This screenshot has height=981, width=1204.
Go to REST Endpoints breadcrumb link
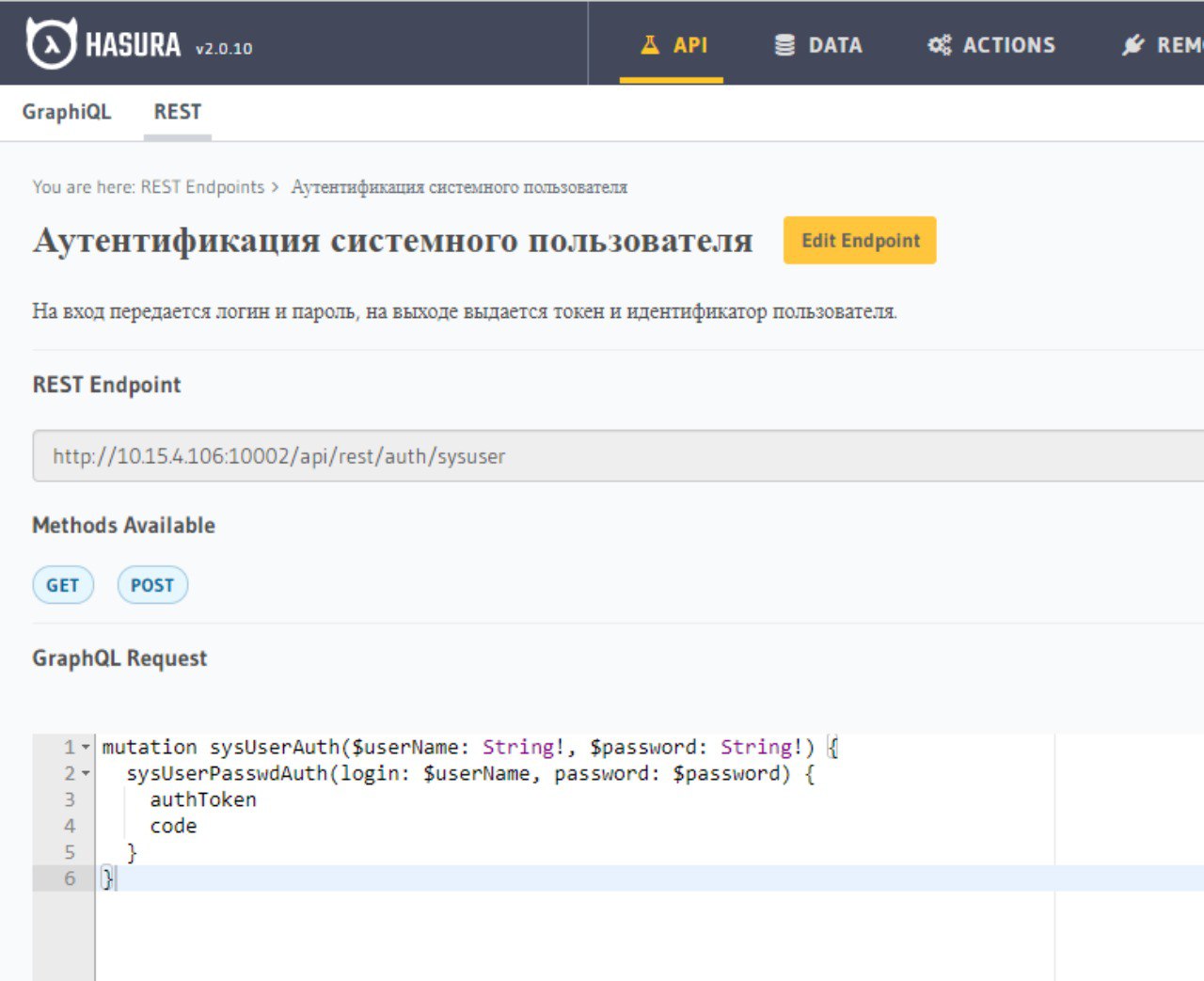tap(202, 187)
